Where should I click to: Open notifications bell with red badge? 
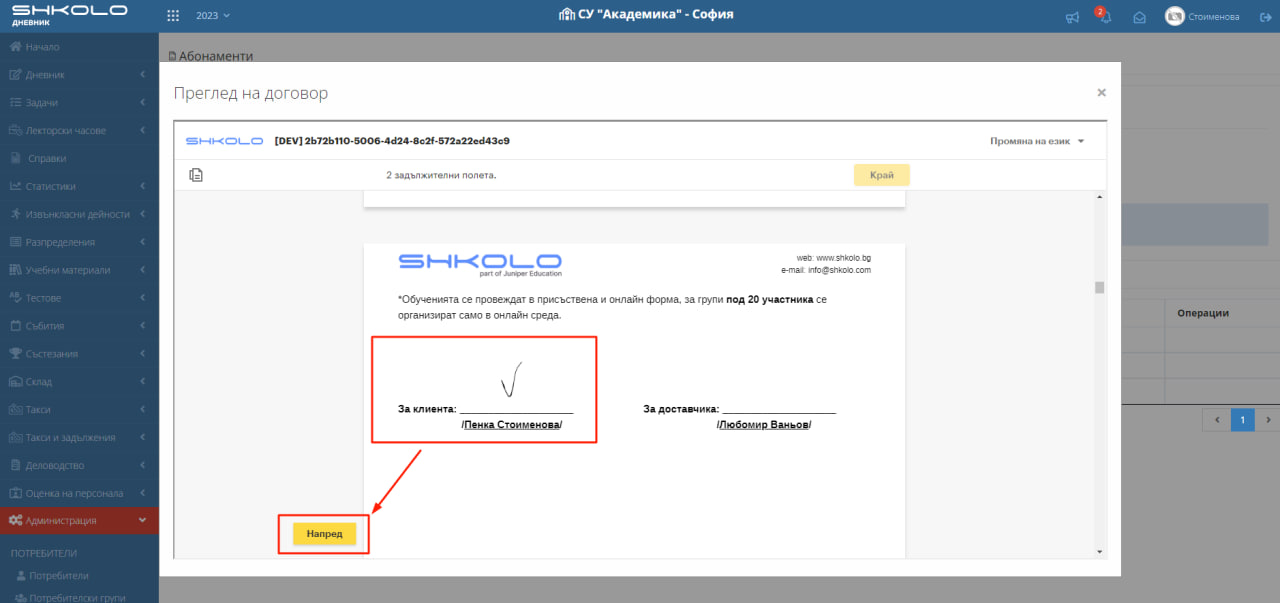coord(1105,17)
